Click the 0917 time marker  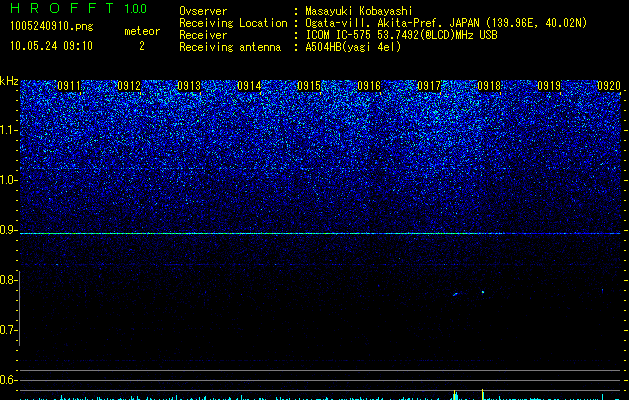click(429, 86)
